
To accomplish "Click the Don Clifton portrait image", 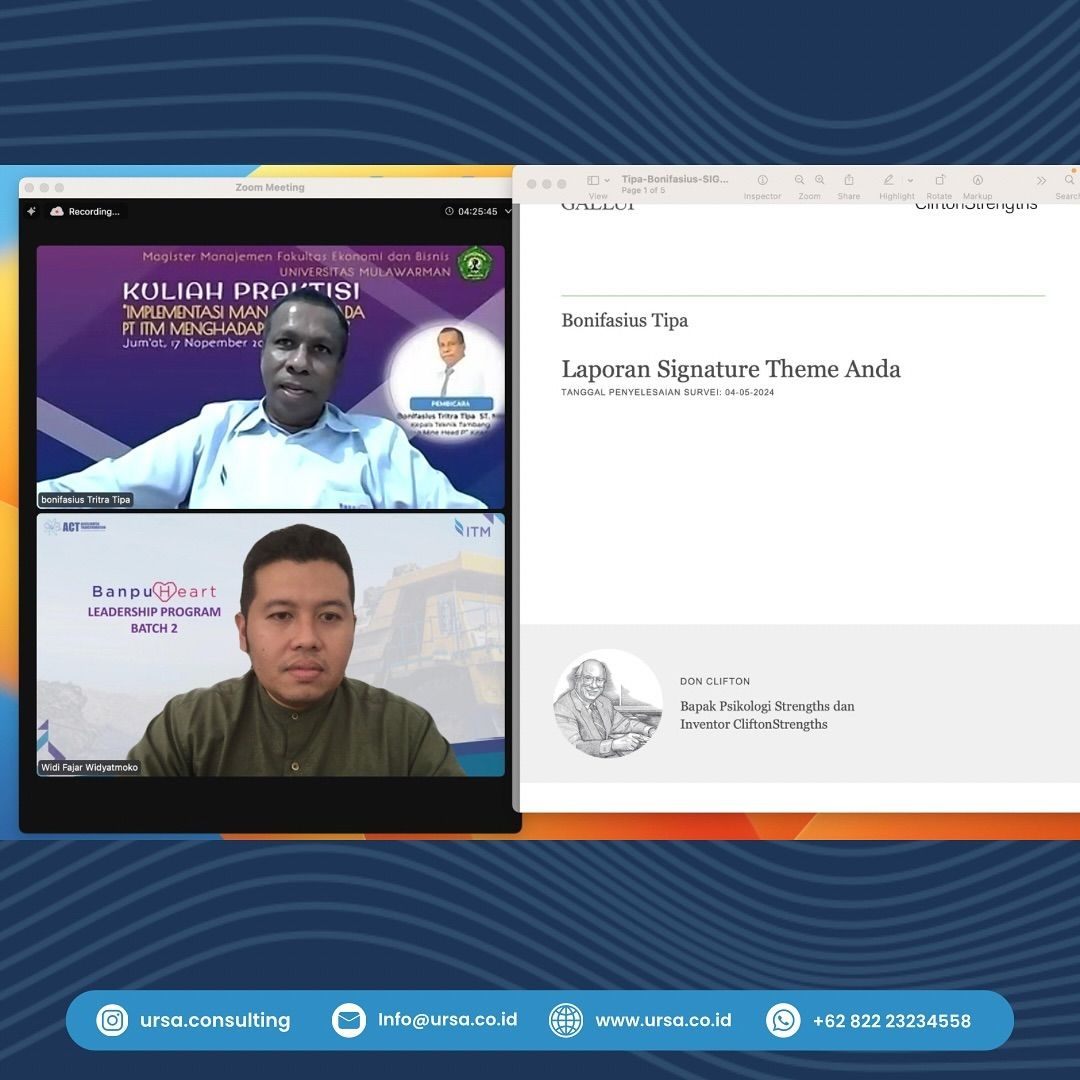I will pyautogui.click(x=607, y=703).
